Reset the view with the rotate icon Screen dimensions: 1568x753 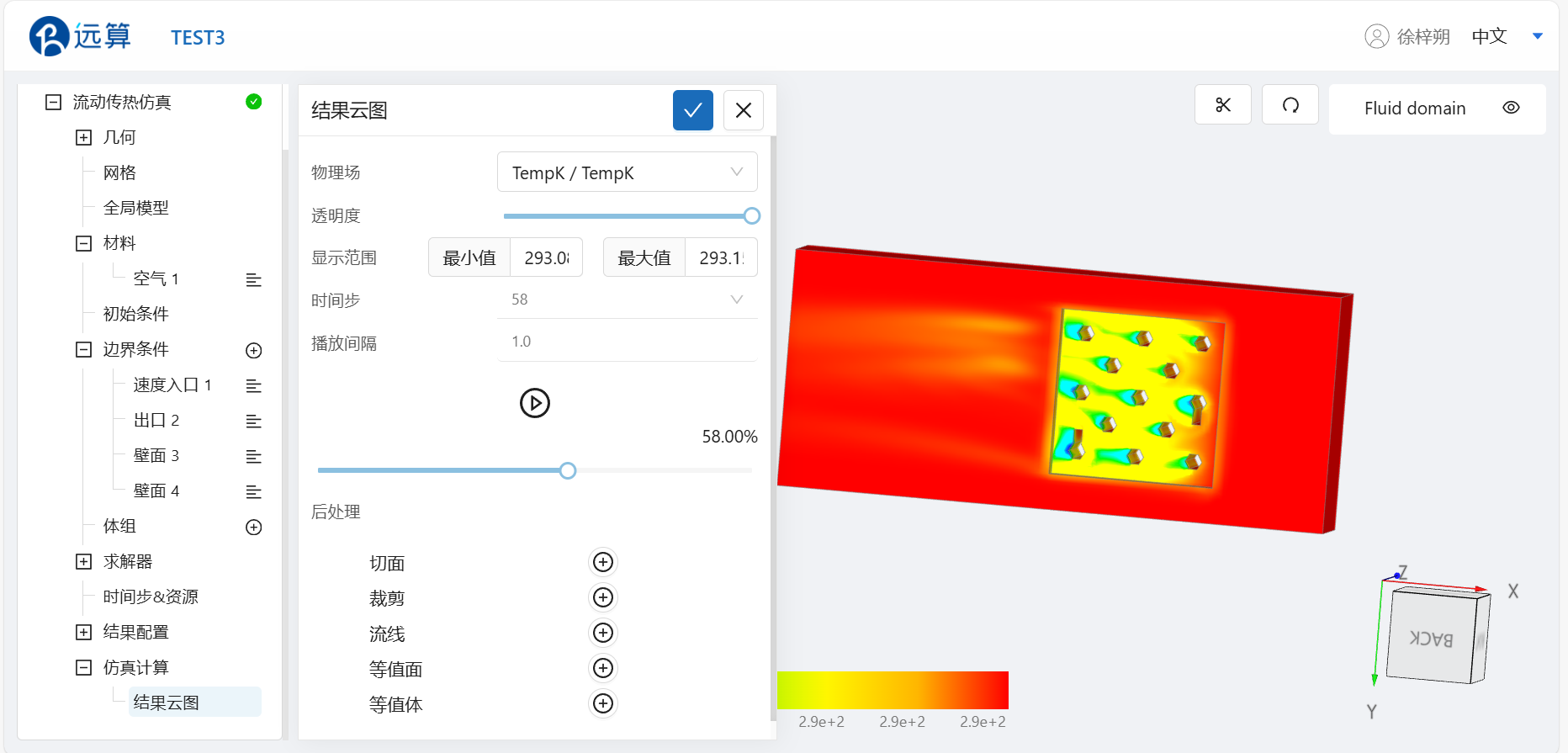1290,105
